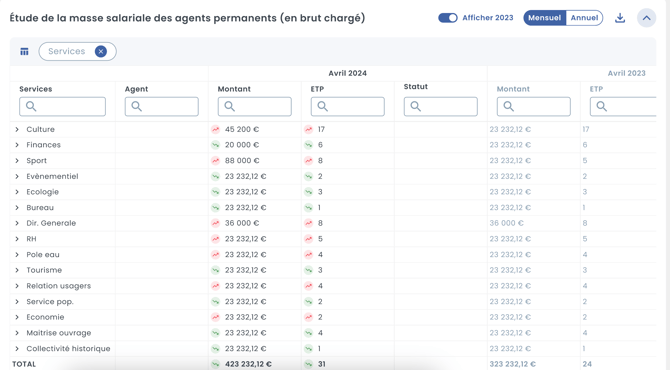The height and width of the screenshot is (370, 670).
Task: Expand the Sport row
Action: (x=17, y=161)
